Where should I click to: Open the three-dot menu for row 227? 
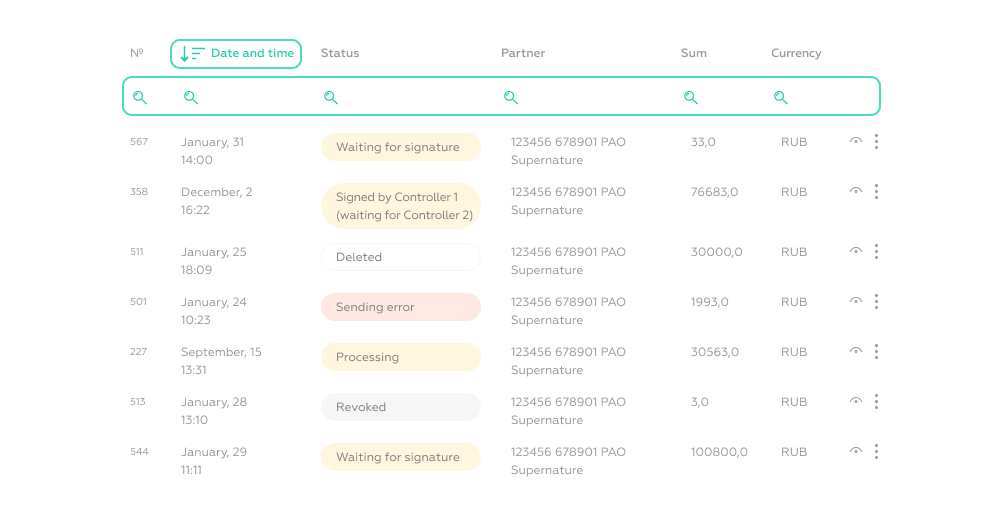tap(876, 352)
